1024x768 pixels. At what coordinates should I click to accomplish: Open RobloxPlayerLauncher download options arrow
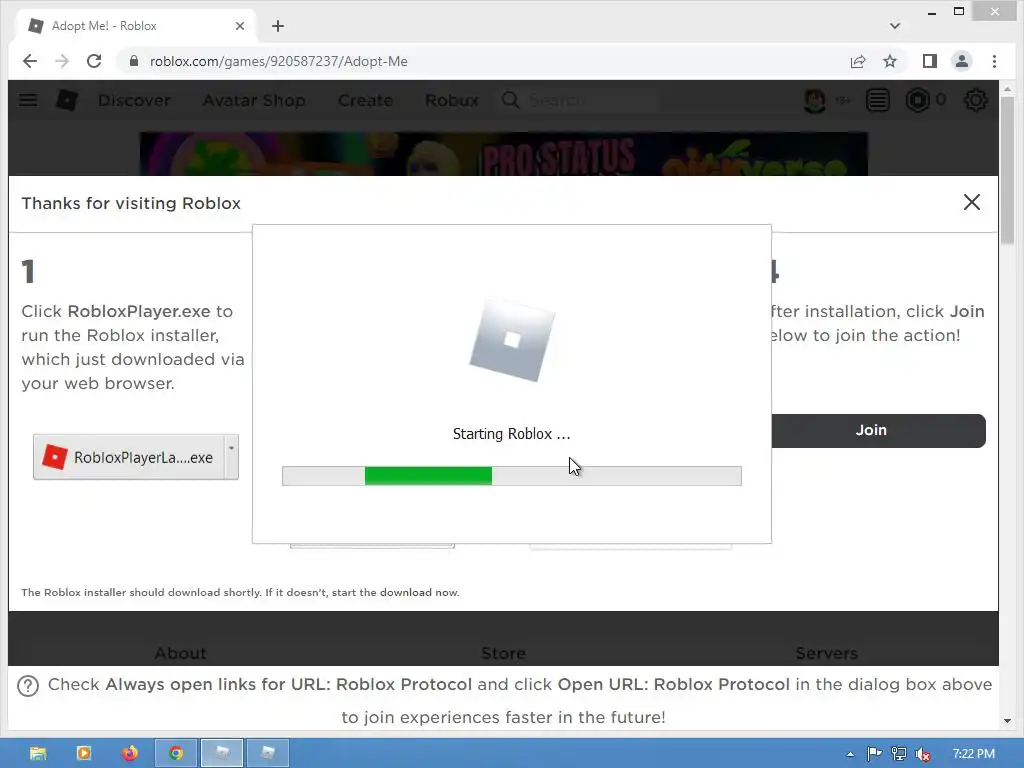point(231,456)
